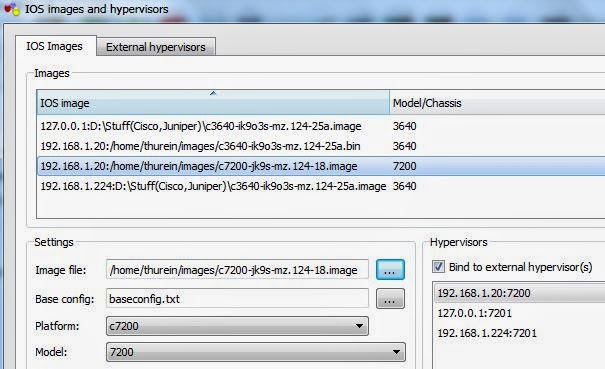Screen dimensions: 605x369
Task: Click the GNS3 icon in the title bar
Action: point(11,8)
